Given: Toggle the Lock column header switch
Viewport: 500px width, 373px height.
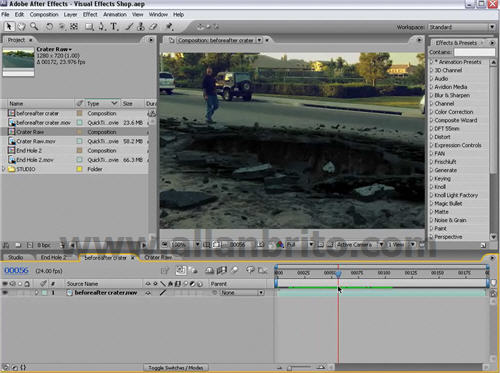Looking at the screenshot, I should pos(27,284).
